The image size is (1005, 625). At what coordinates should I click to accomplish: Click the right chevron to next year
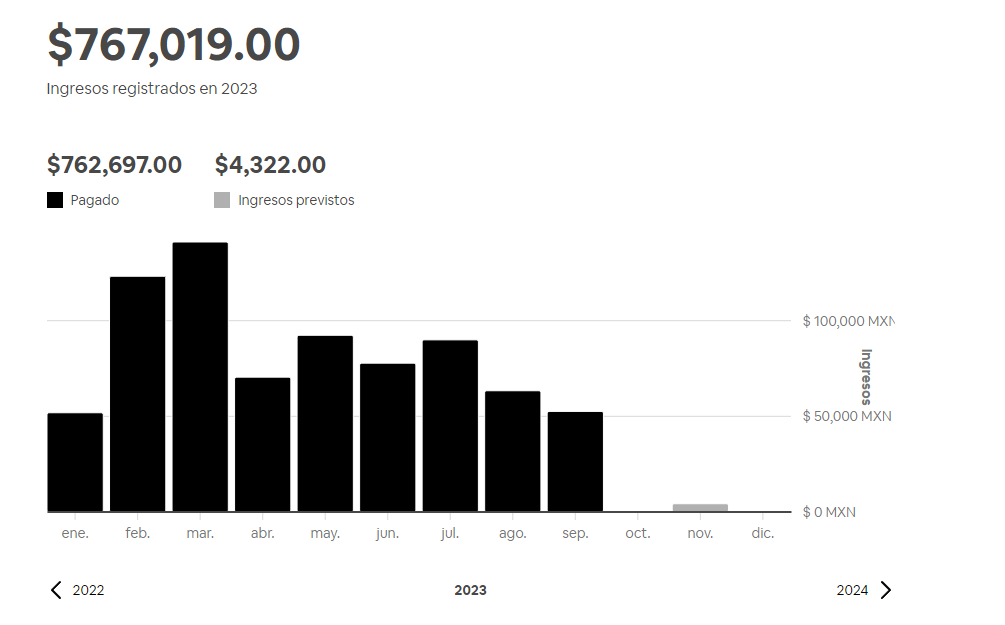[x=885, y=590]
